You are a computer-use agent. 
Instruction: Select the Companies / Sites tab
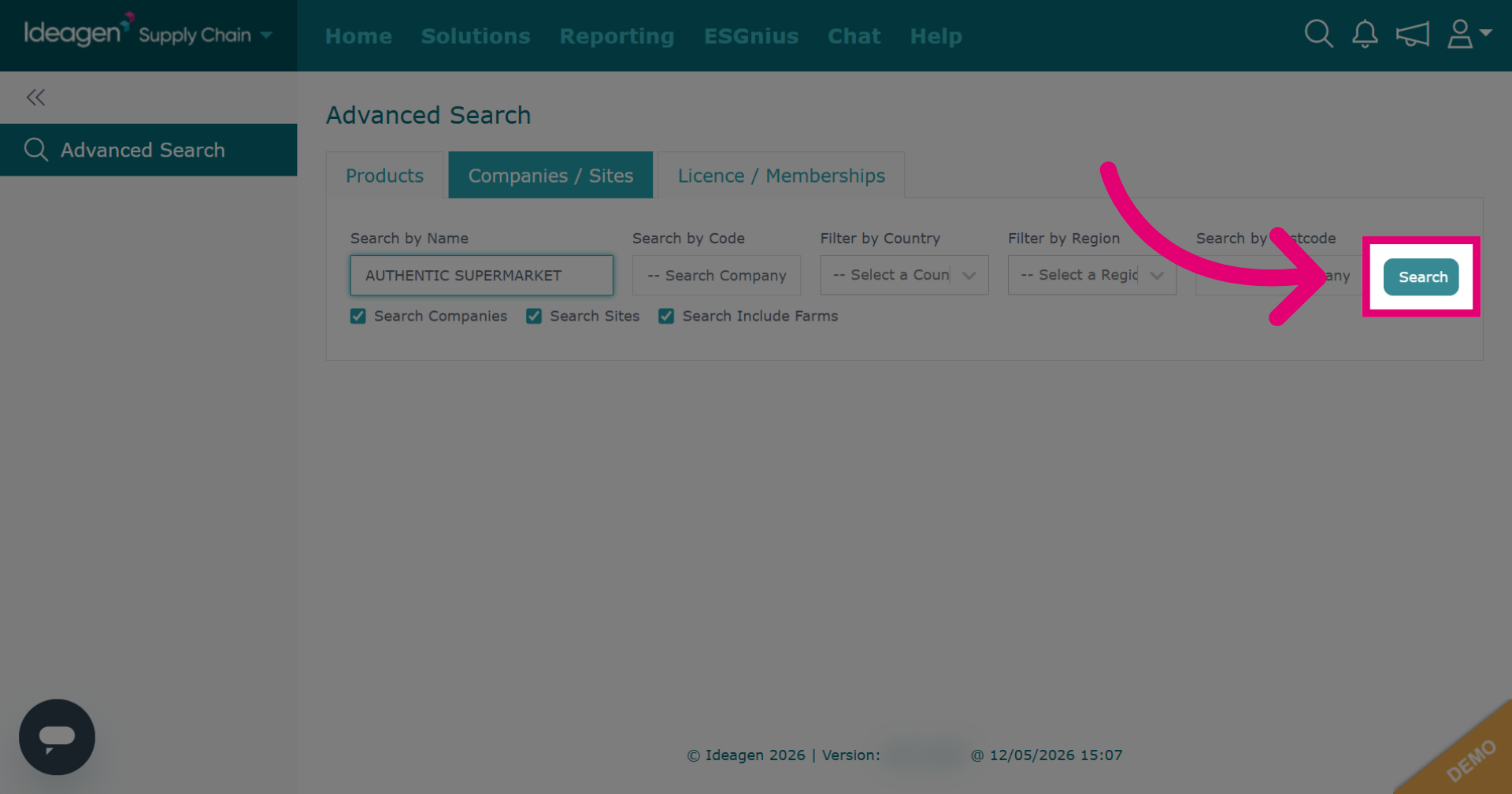click(550, 175)
